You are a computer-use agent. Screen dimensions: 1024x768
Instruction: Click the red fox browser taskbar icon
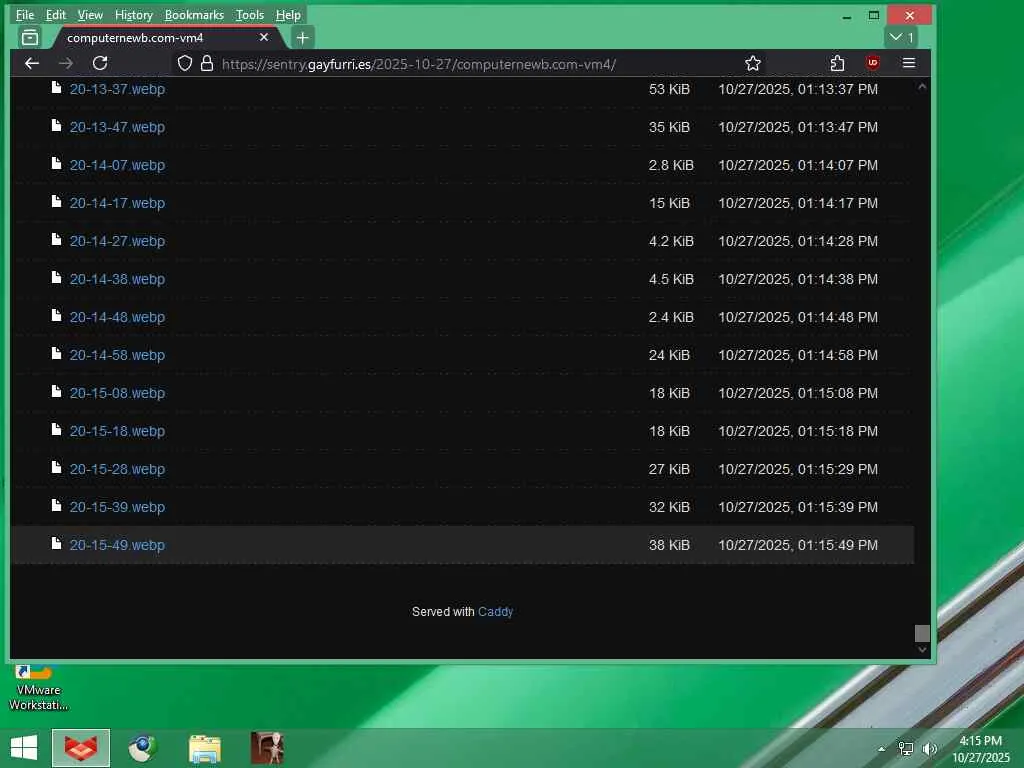point(81,748)
